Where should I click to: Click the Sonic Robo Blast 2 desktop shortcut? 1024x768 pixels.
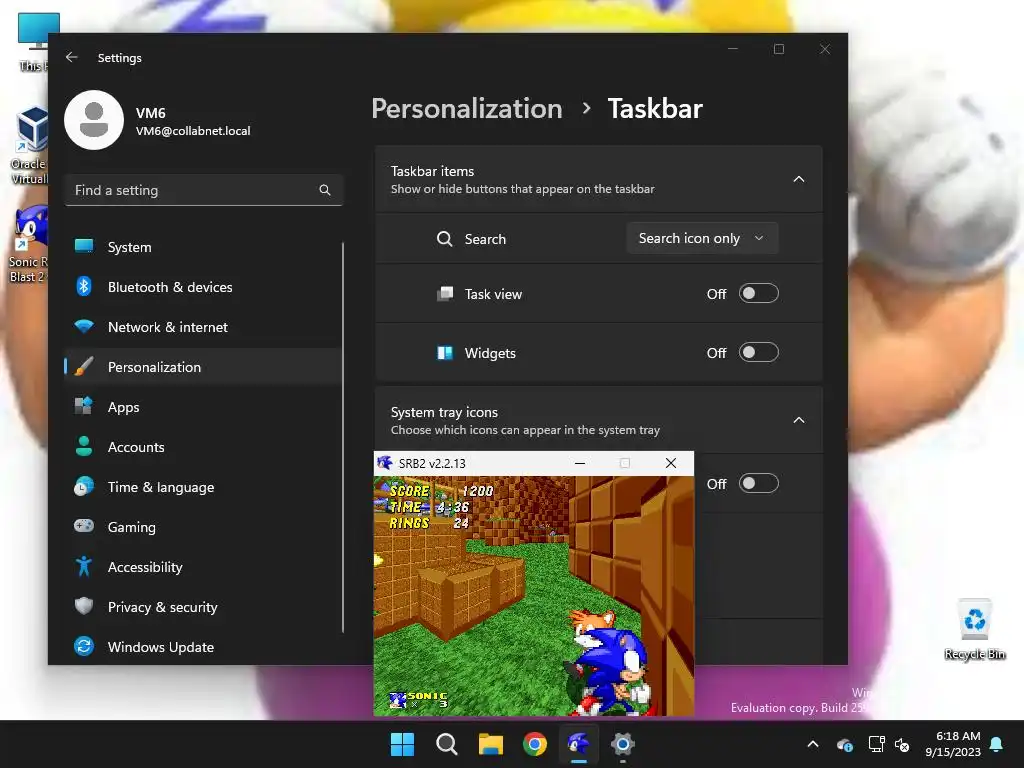pyautogui.click(x=29, y=245)
